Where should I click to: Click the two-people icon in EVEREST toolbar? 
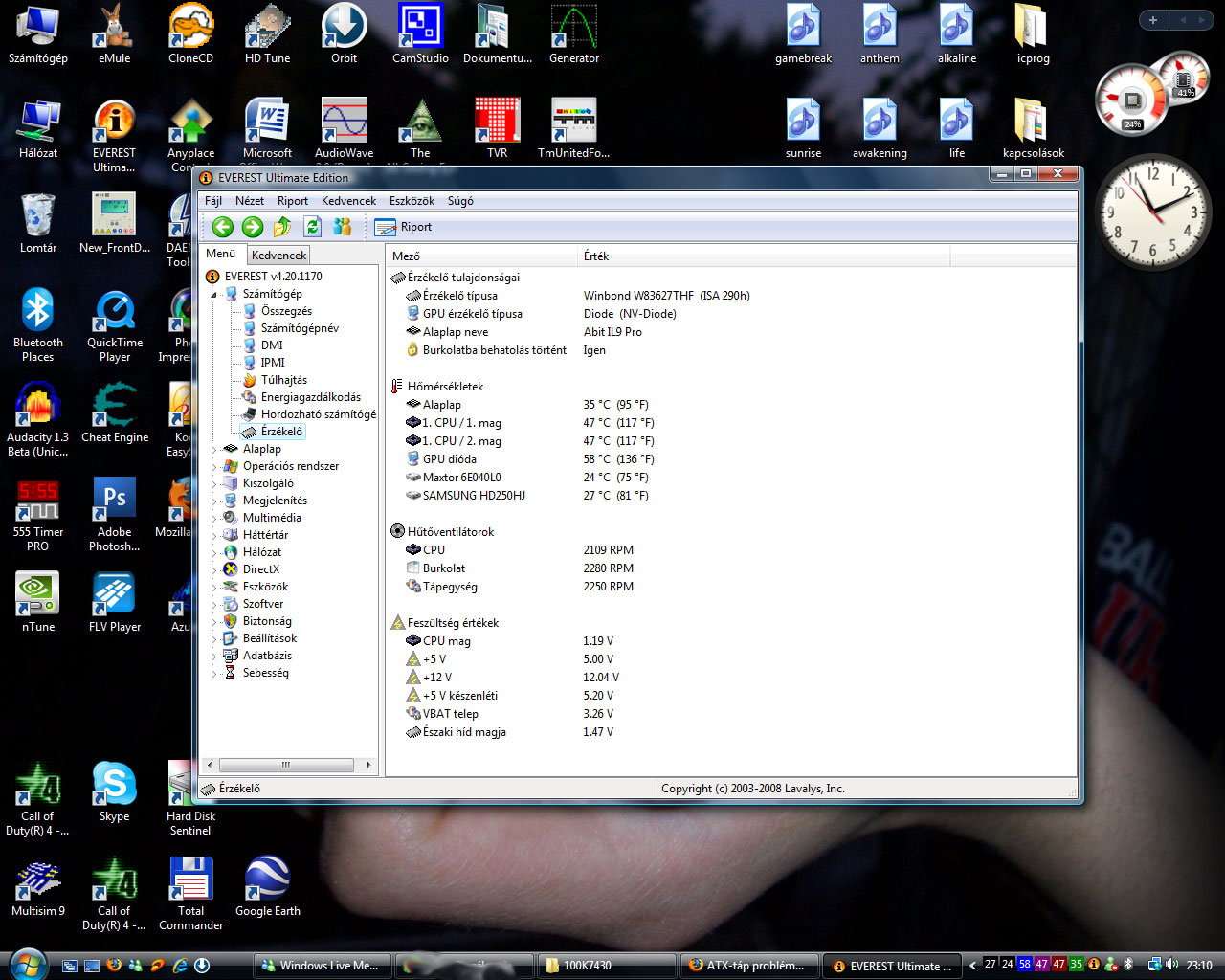[342, 227]
